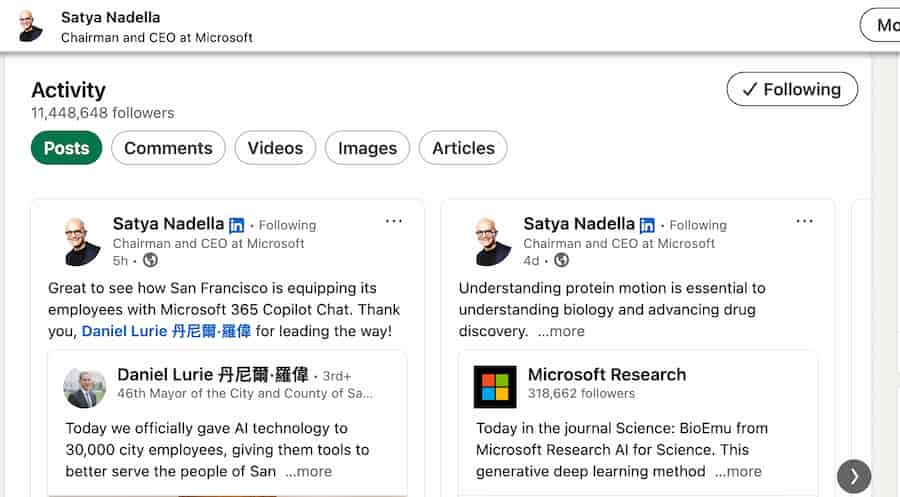Expand '...more' in Daniel Lurie's shared post
Viewport: 900px width, 497px height.
pos(308,471)
